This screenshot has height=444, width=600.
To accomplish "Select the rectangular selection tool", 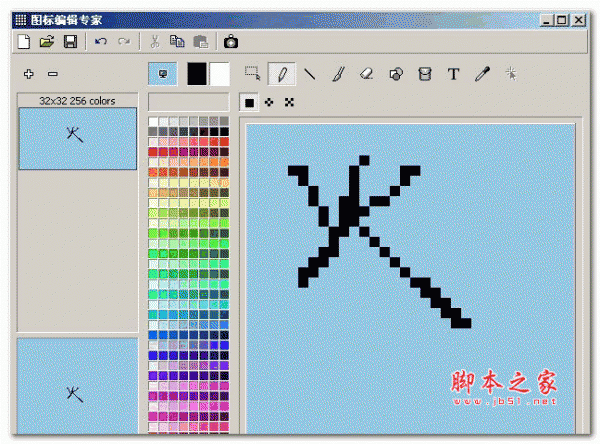I will point(253,73).
